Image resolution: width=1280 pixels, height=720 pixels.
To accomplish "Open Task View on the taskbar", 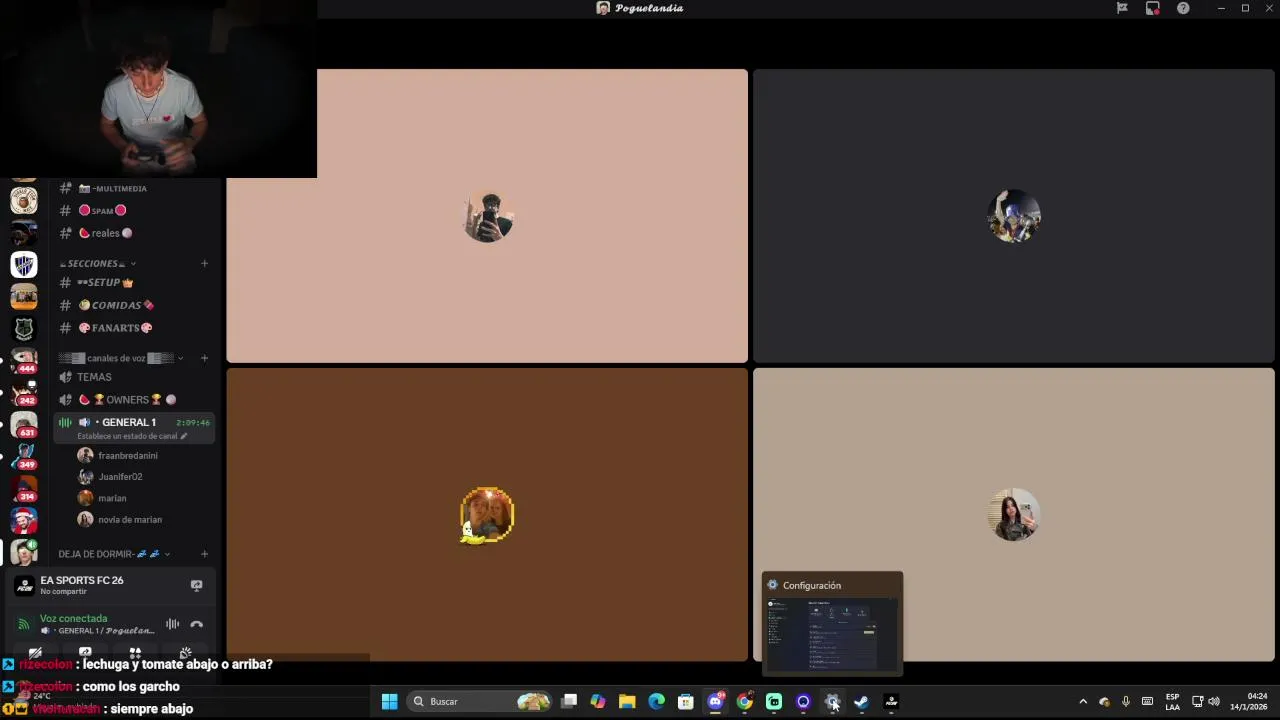I will coord(569,701).
